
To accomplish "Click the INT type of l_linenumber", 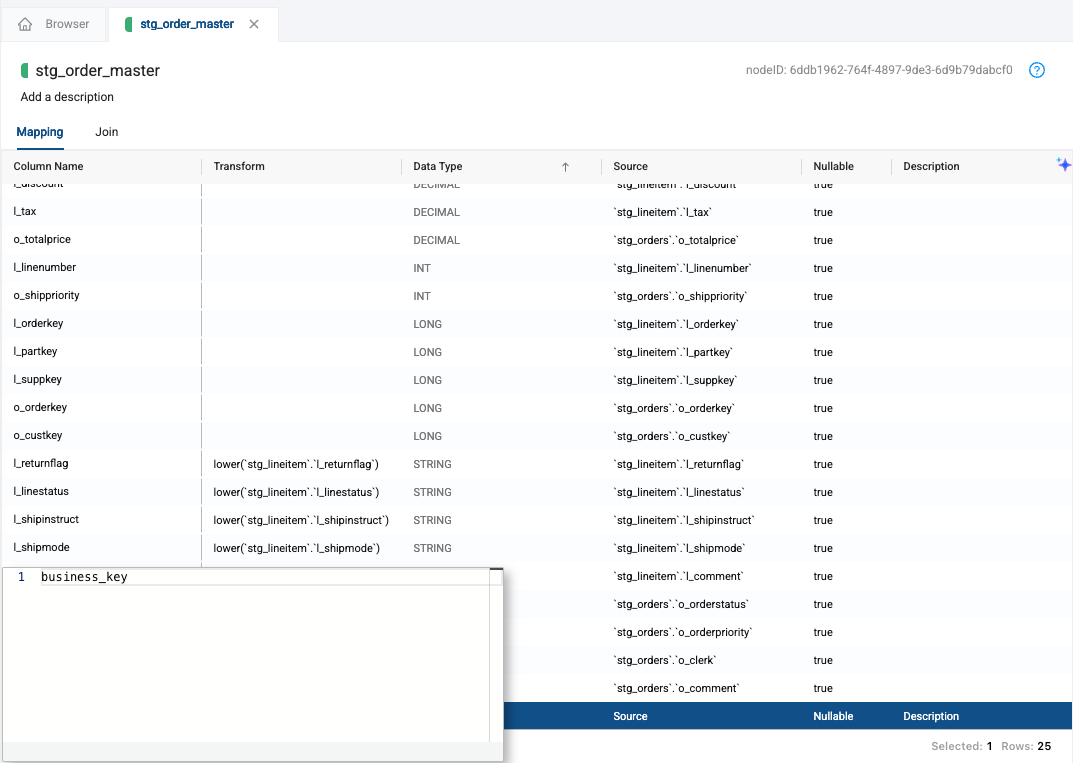I will [422, 269].
